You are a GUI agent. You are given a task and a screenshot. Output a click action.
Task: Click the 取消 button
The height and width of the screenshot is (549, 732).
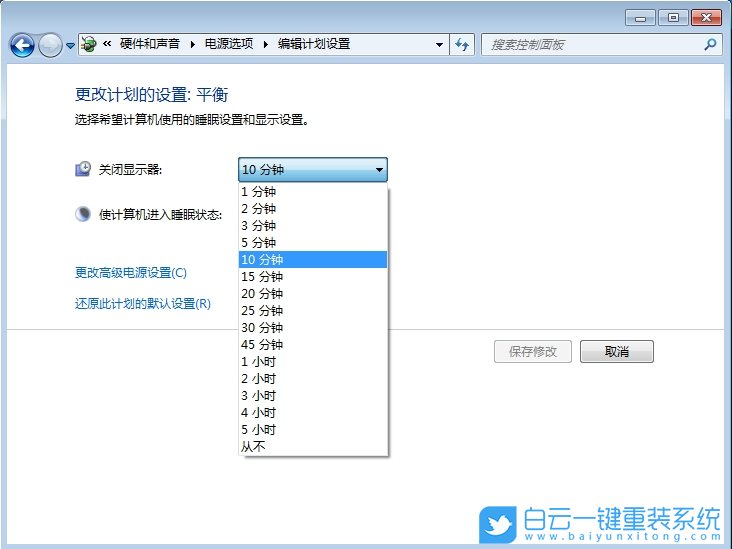click(x=617, y=352)
